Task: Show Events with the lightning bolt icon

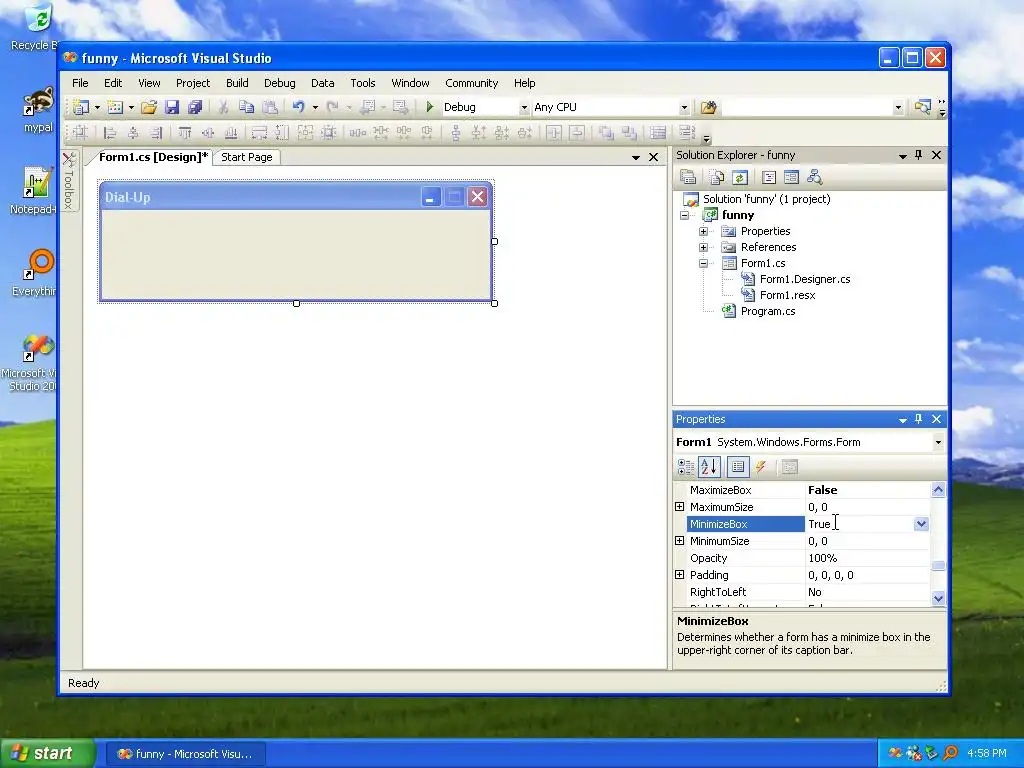Action: (761, 467)
